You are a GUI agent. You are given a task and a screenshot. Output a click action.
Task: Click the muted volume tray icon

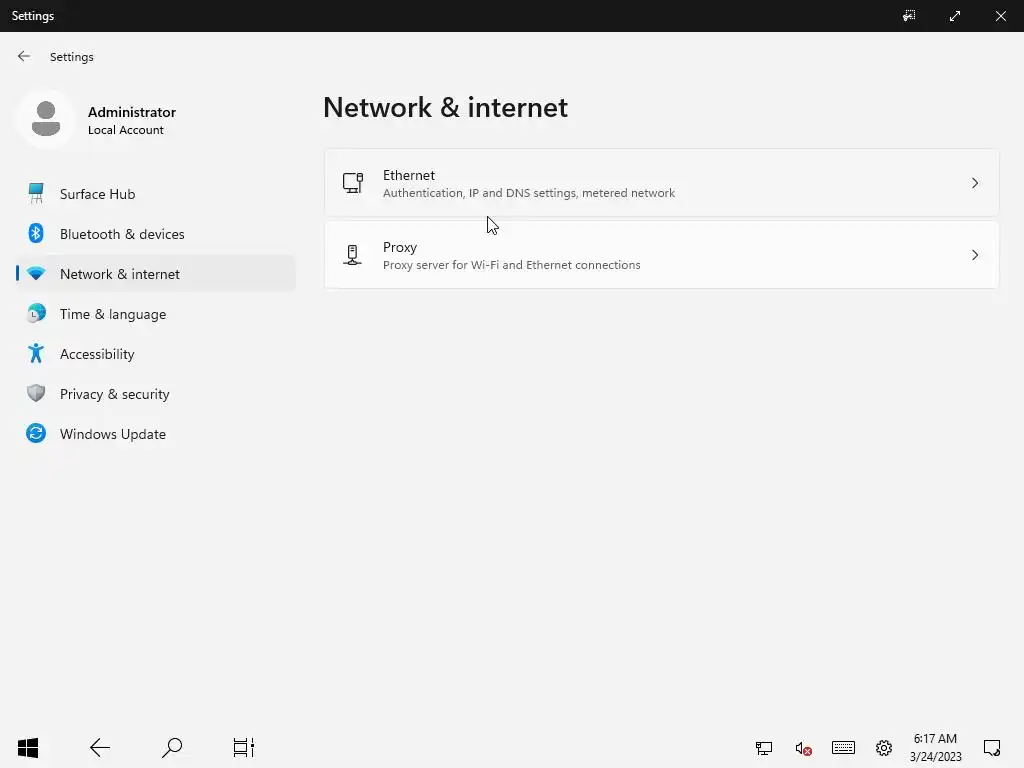pyautogui.click(x=803, y=748)
